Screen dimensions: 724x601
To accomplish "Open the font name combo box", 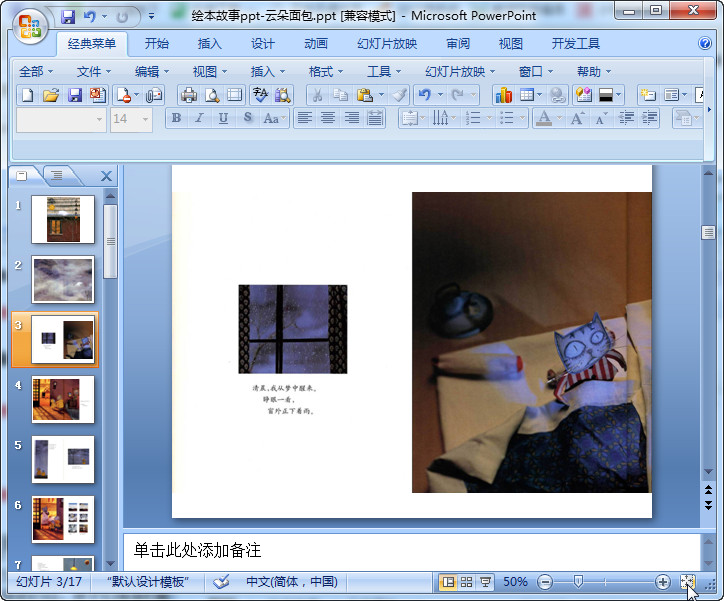I will 61,120.
